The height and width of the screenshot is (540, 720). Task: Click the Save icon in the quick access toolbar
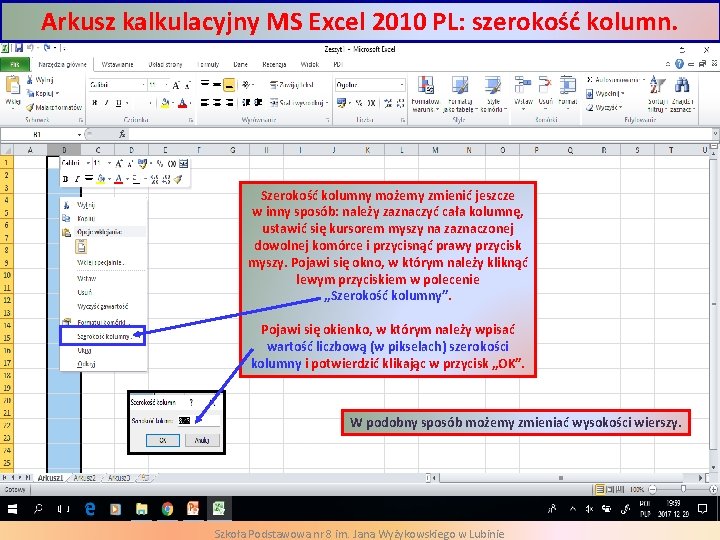click(18, 48)
